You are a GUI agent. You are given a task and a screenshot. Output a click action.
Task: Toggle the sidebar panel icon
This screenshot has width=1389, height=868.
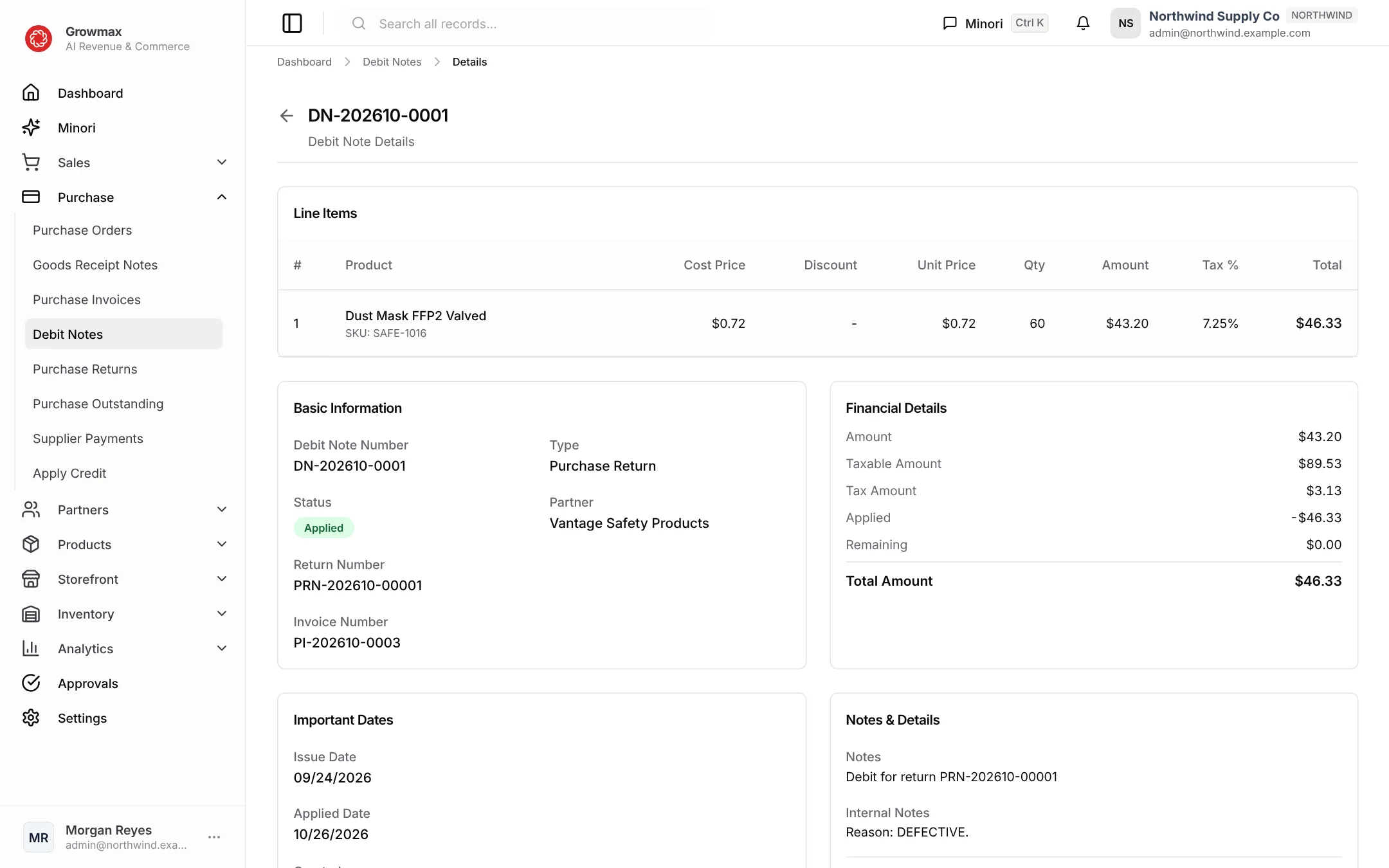tap(292, 23)
